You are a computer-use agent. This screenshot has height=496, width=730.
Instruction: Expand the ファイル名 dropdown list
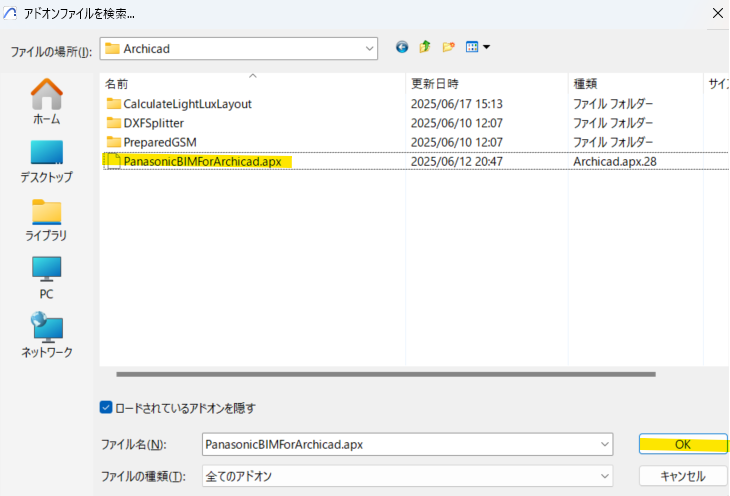coord(604,444)
